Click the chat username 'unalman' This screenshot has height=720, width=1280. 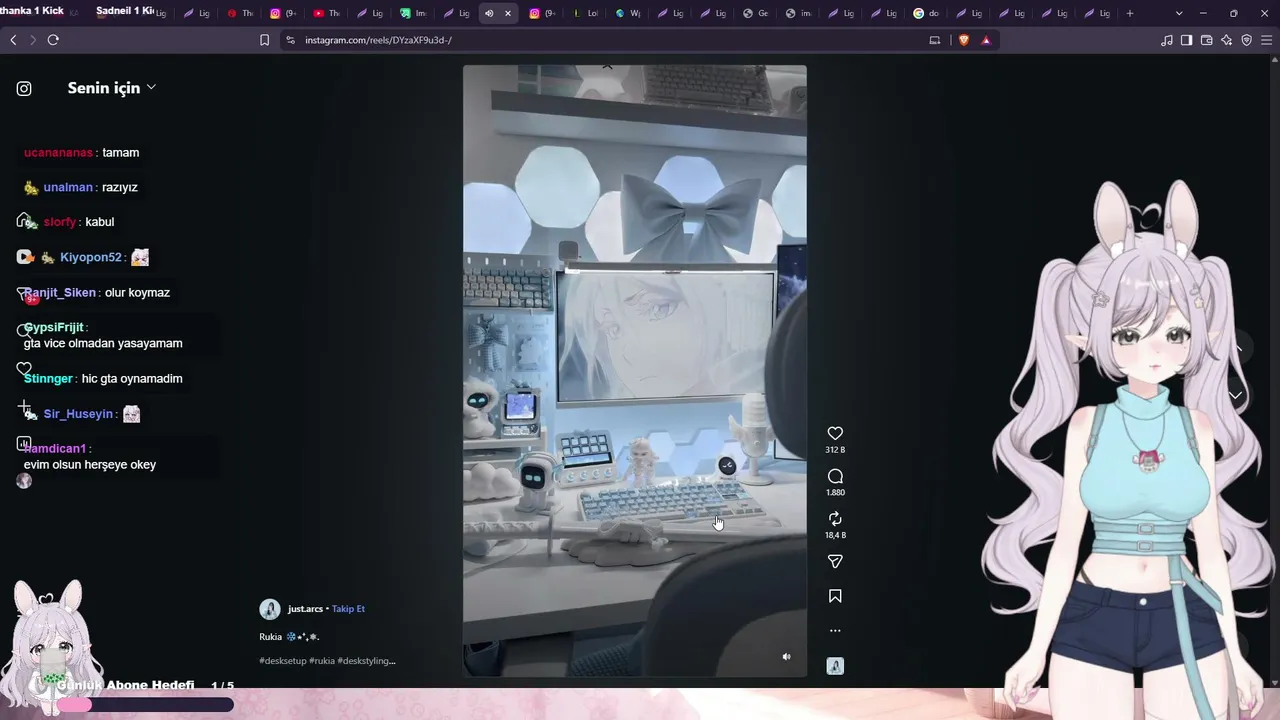[x=68, y=188]
